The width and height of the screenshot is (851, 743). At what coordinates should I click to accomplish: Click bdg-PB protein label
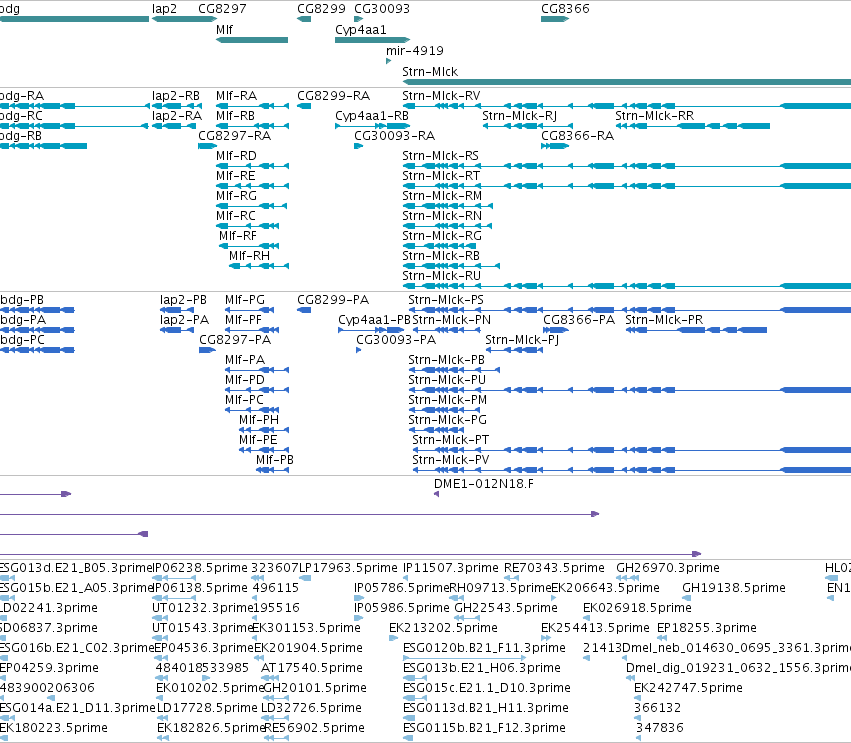coord(22,300)
